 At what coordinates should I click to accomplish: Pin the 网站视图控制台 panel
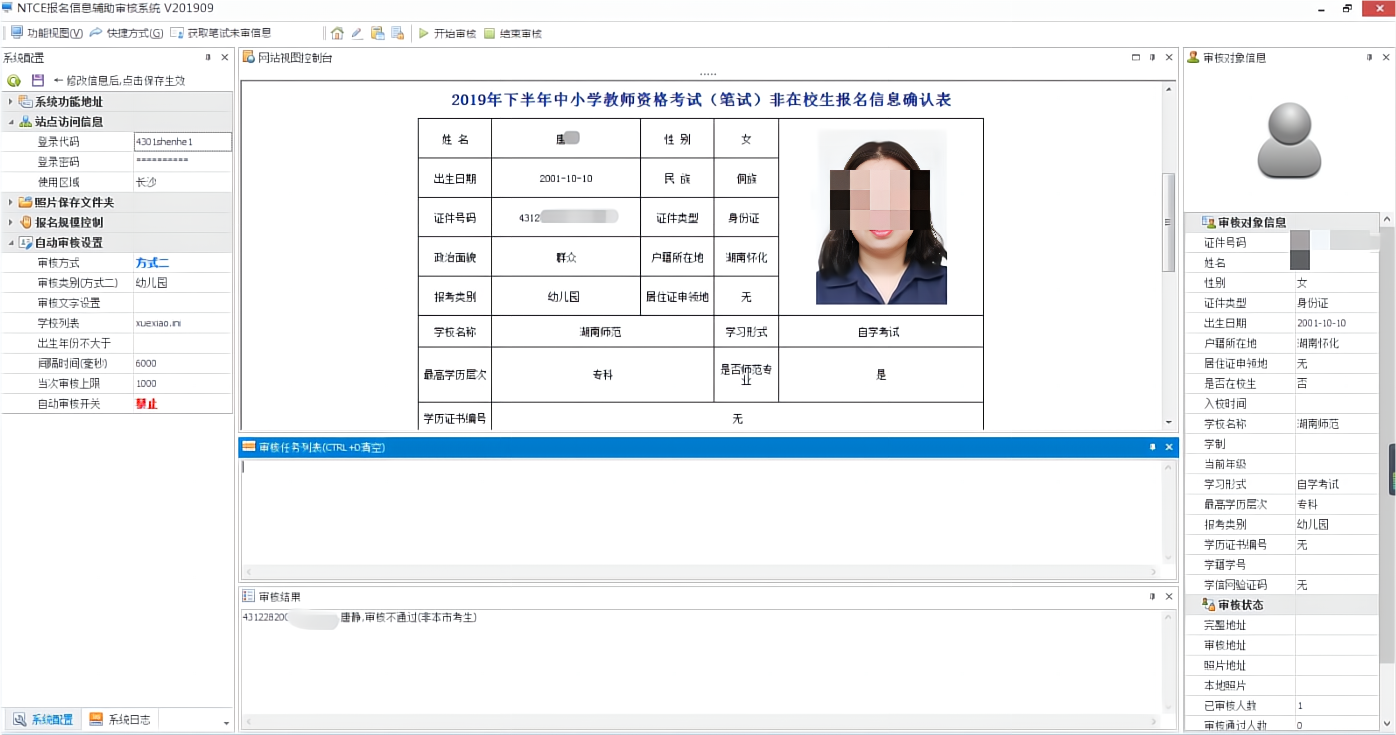click(1152, 58)
